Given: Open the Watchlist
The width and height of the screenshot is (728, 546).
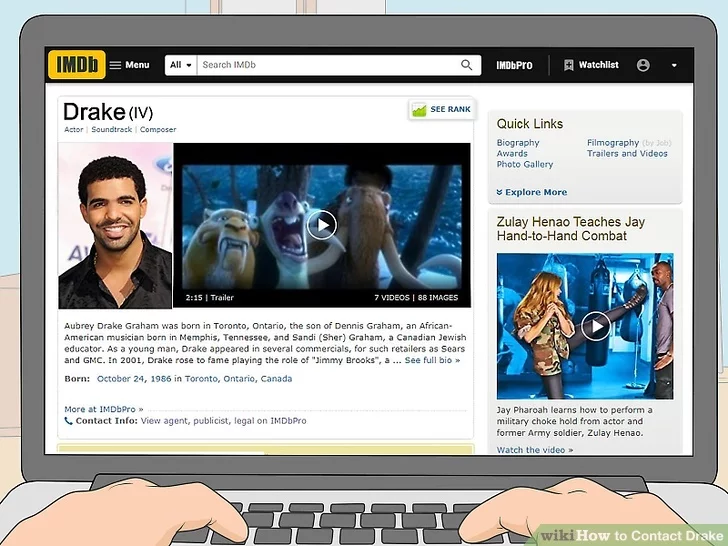Looking at the screenshot, I should pyautogui.click(x=591, y=65).
